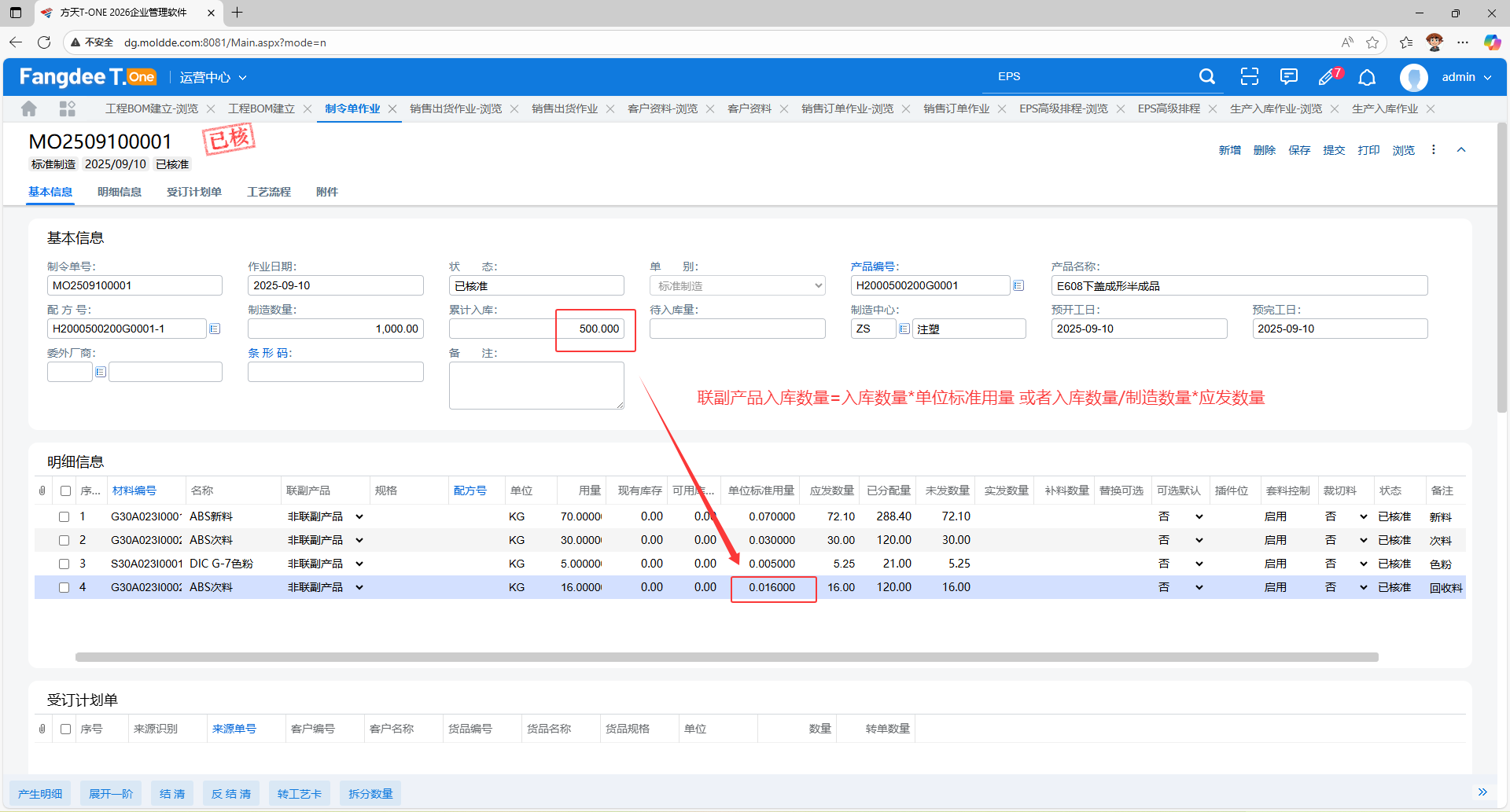Image resolution: width=1510 pixels, height=812 pixels.
Task: Switch to the 工艺流程 tab
Action: click(268, 193)
